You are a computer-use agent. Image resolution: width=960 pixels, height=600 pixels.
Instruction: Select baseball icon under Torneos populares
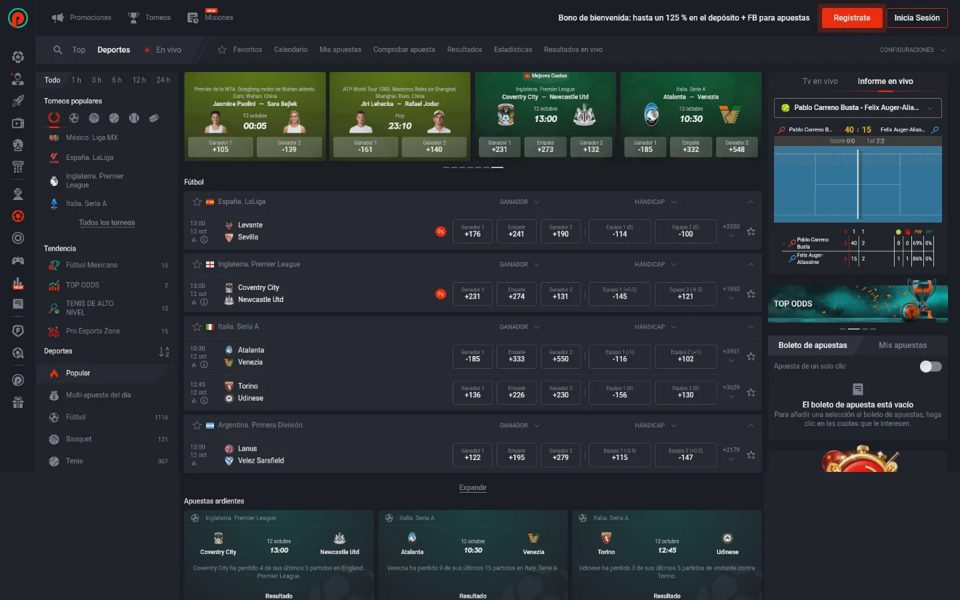click(x=134, y=118)
